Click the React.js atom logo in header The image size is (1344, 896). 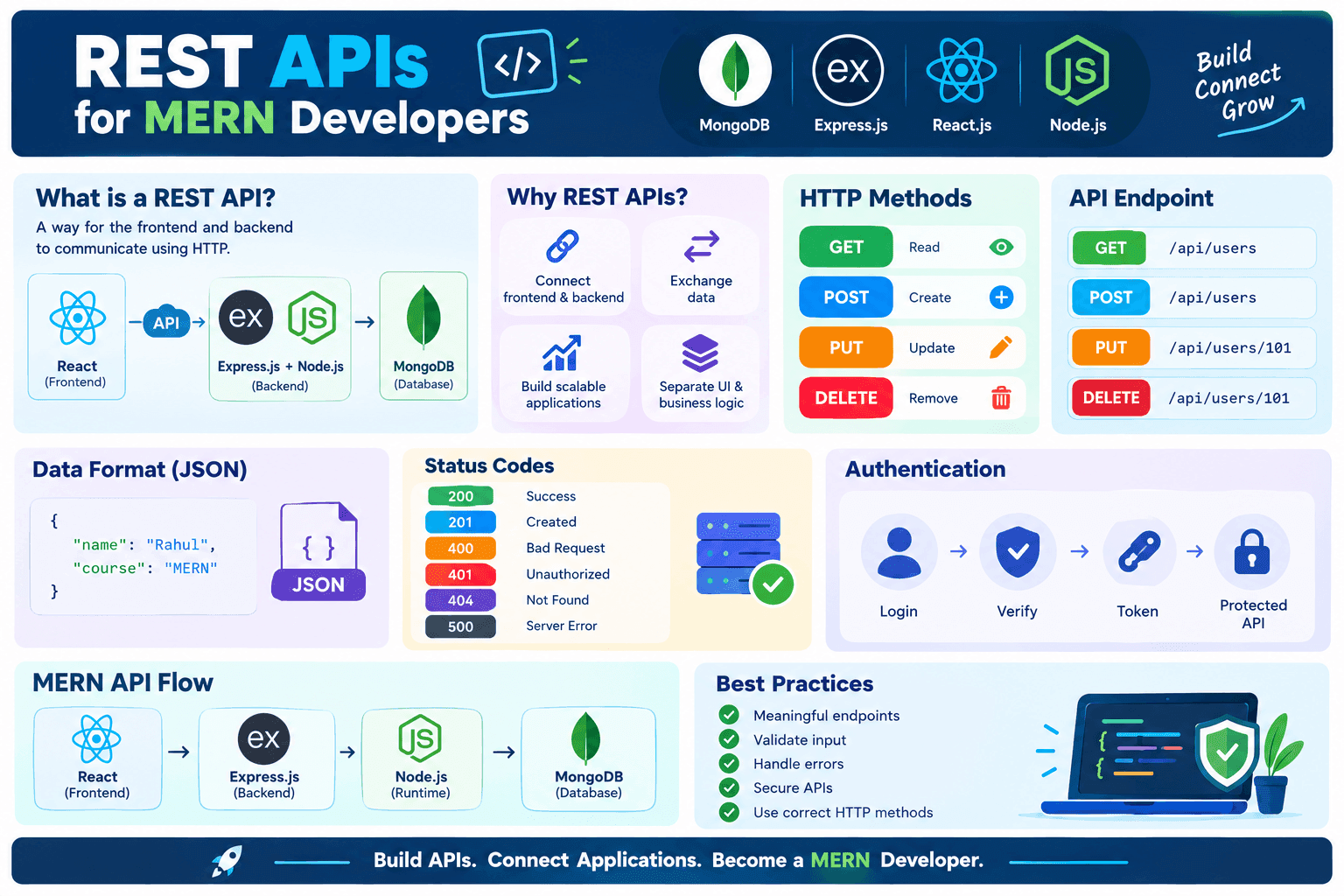pyautogui.click(x=962, y=70)
